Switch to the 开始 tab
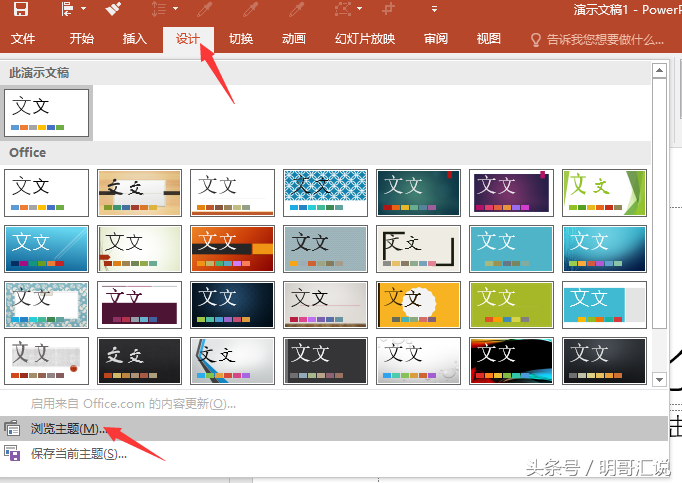This screenshot has height=483, width=682. (82, 39)
